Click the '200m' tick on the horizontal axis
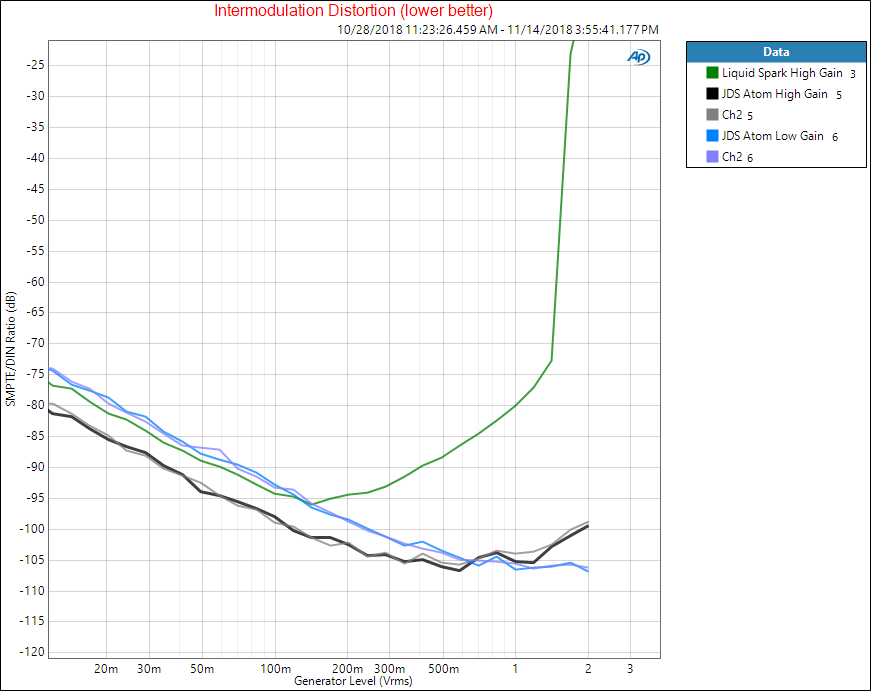The width and height of the screenshot is (871, 691). (x=348, y=669)
